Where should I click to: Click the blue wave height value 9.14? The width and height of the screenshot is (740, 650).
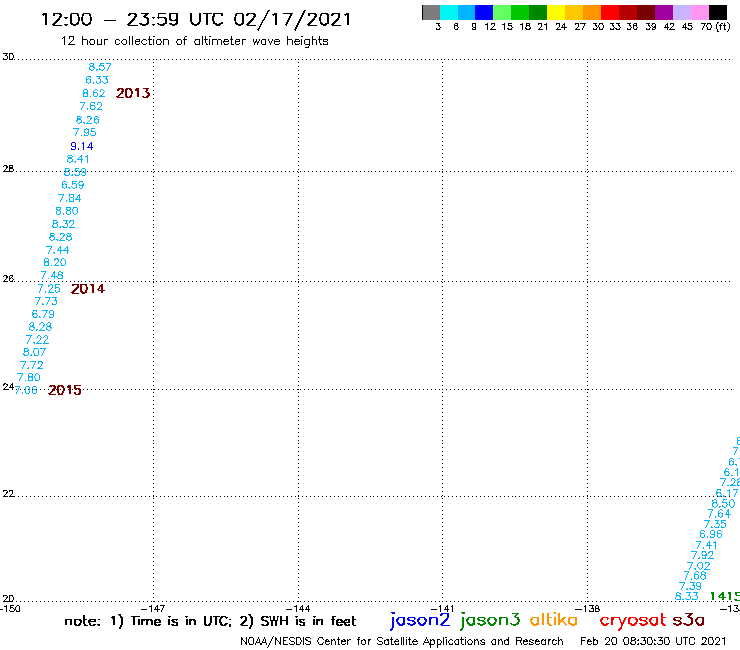(82, 146)
